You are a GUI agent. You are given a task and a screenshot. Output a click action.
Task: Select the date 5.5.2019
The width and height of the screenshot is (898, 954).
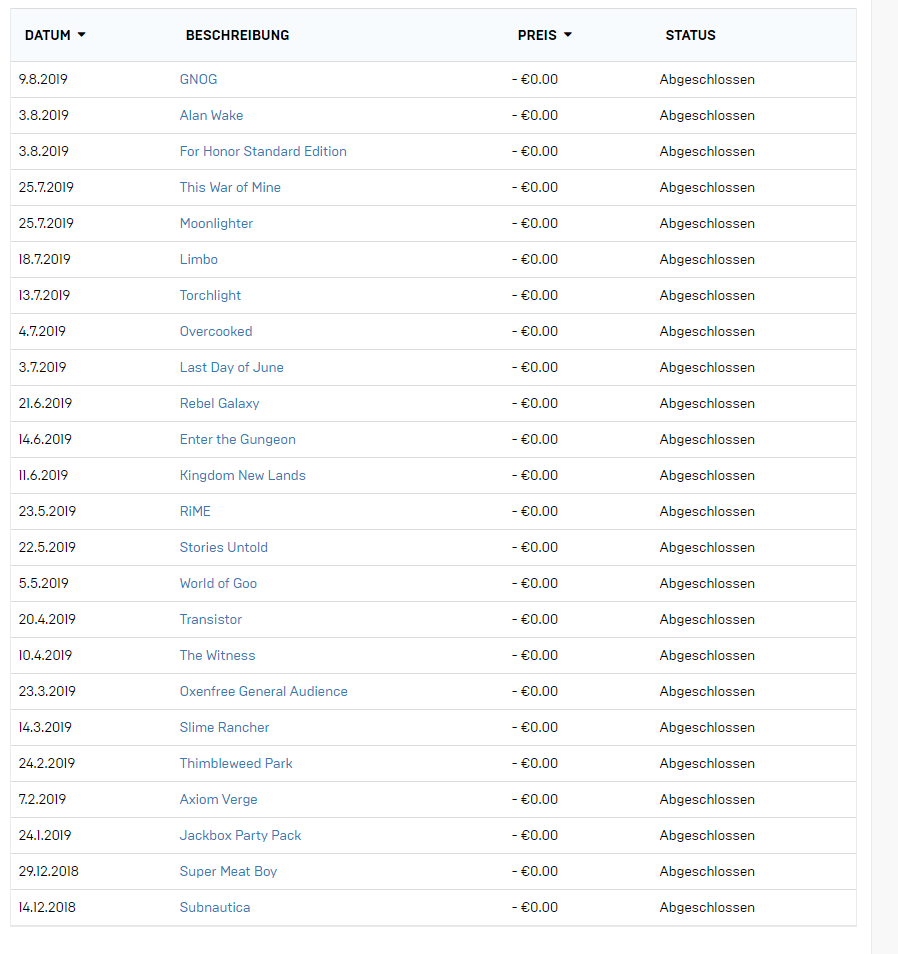(43, 583)
